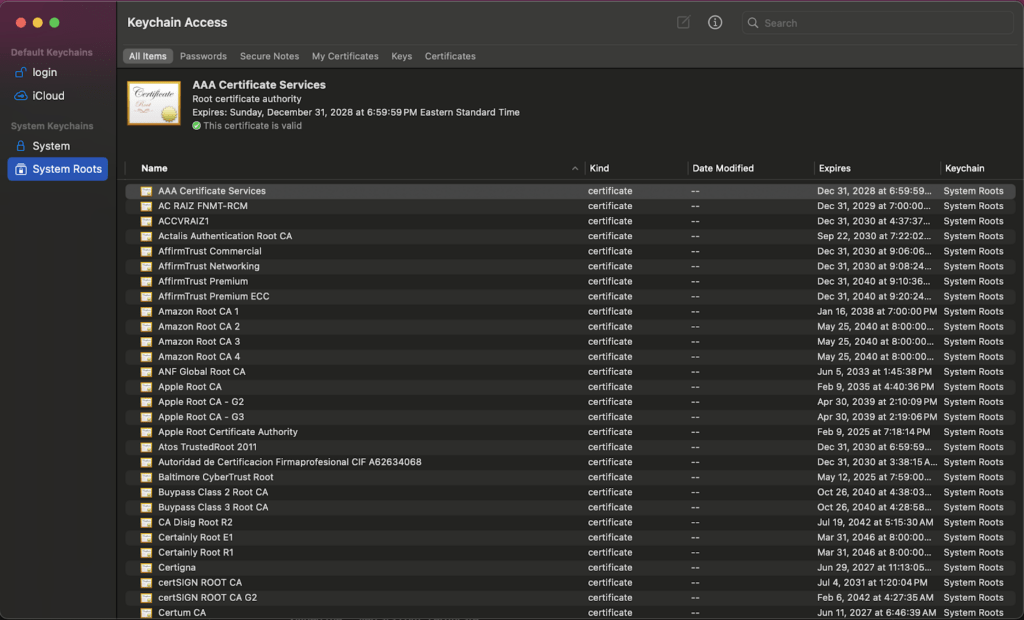Screen dimensions: 1024x620
Task: Select the login keychain in sidebar
Action: [x=44, y=72]
